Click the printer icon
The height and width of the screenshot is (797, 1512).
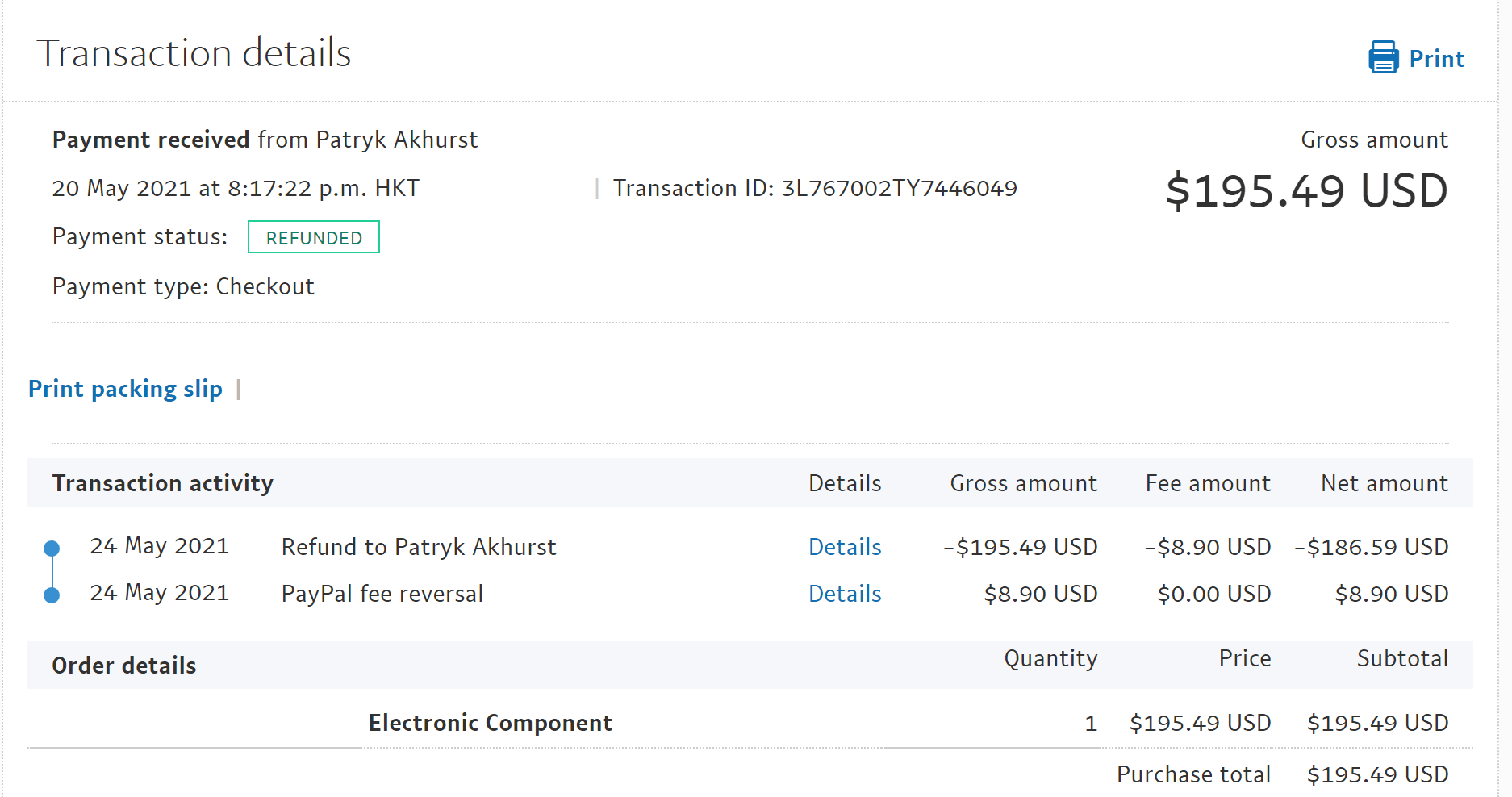[1383, 57]
